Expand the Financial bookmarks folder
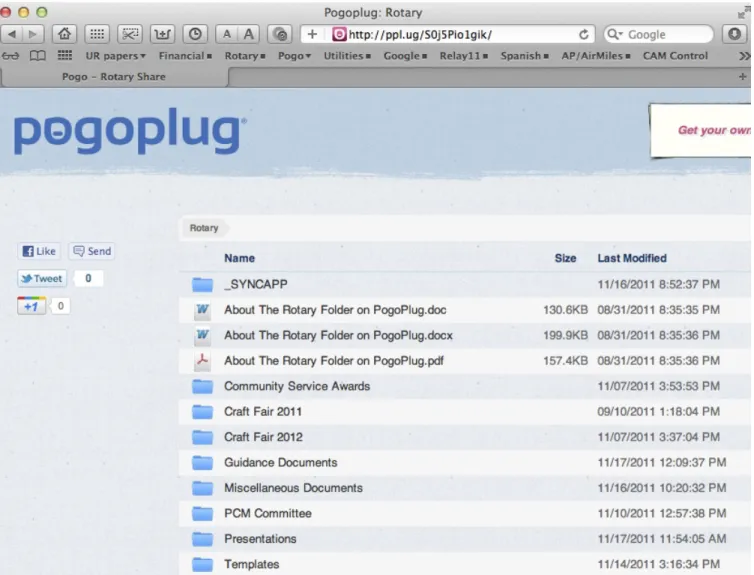The width and height of the screenshot is (754, 575). coord(185,56)
